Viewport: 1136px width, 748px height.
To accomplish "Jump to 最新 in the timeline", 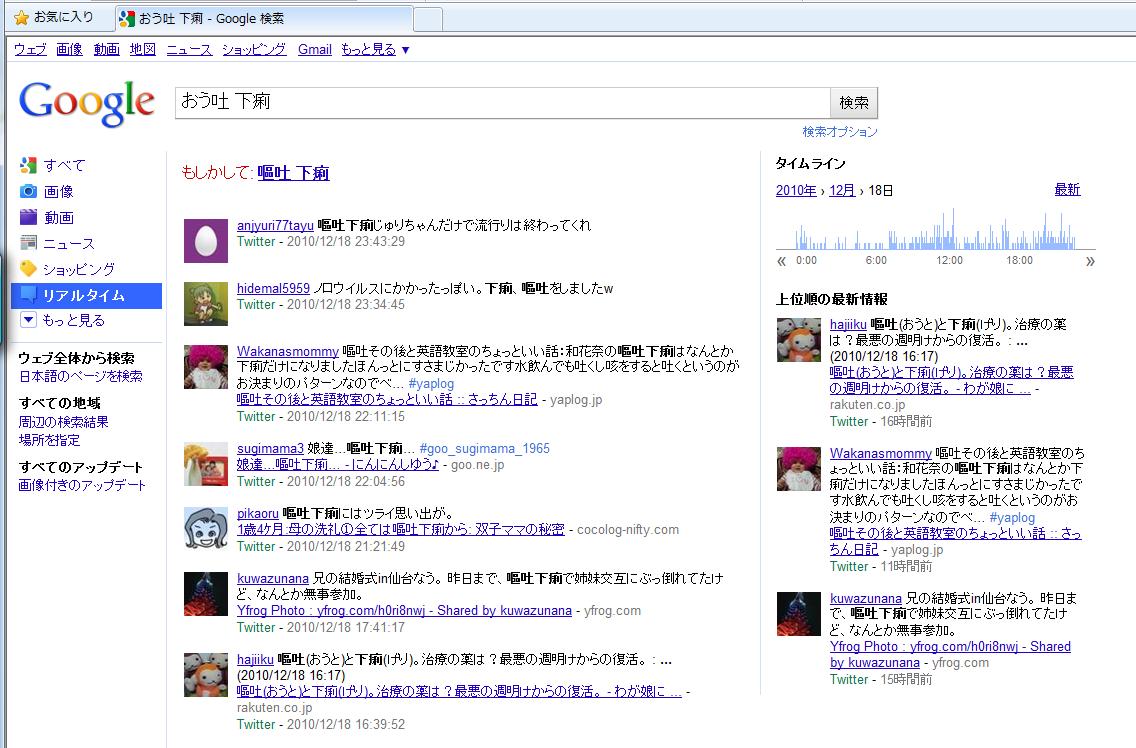I will coord(1067,190).
